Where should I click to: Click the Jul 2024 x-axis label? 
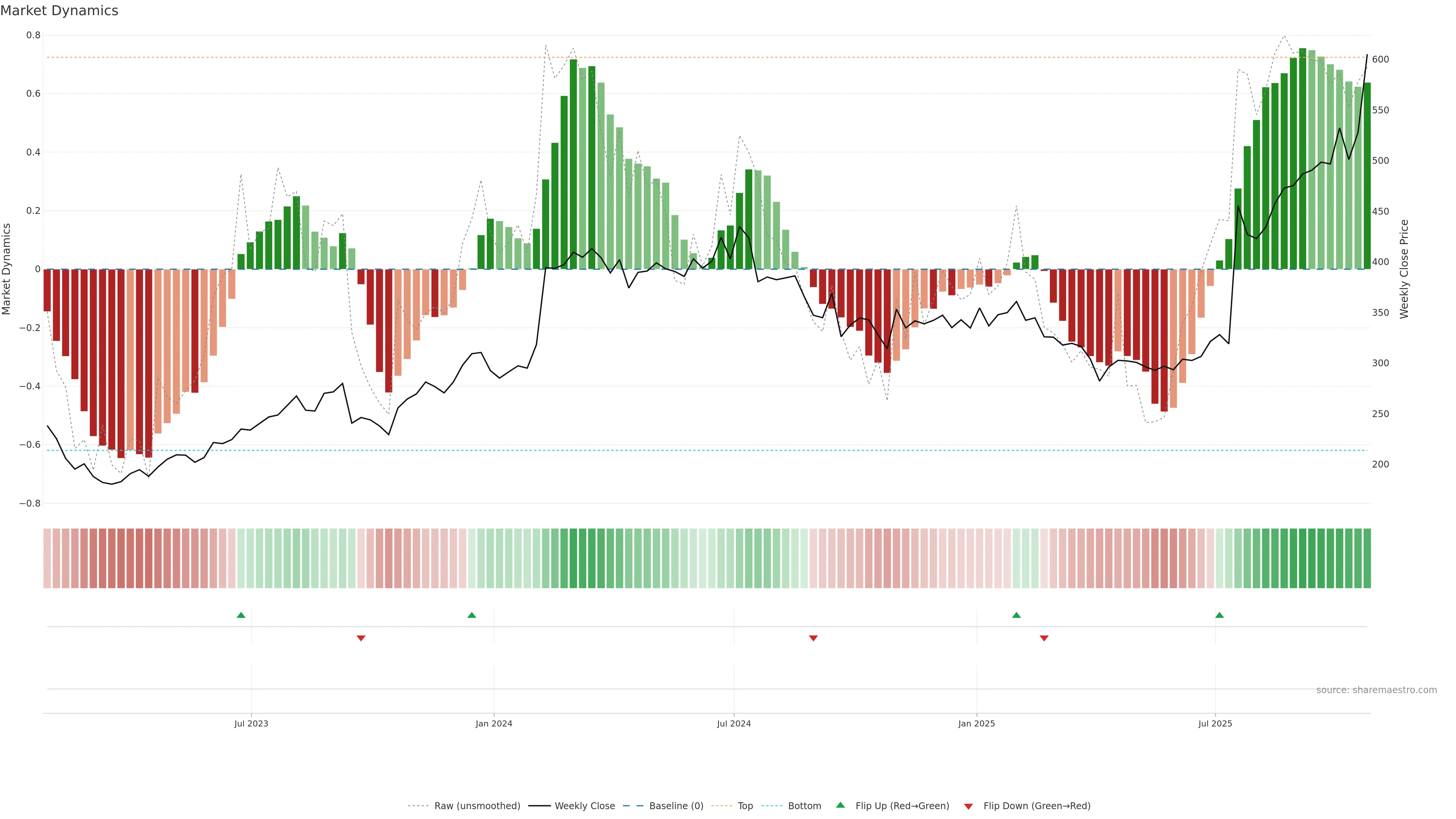coord(734,723)
